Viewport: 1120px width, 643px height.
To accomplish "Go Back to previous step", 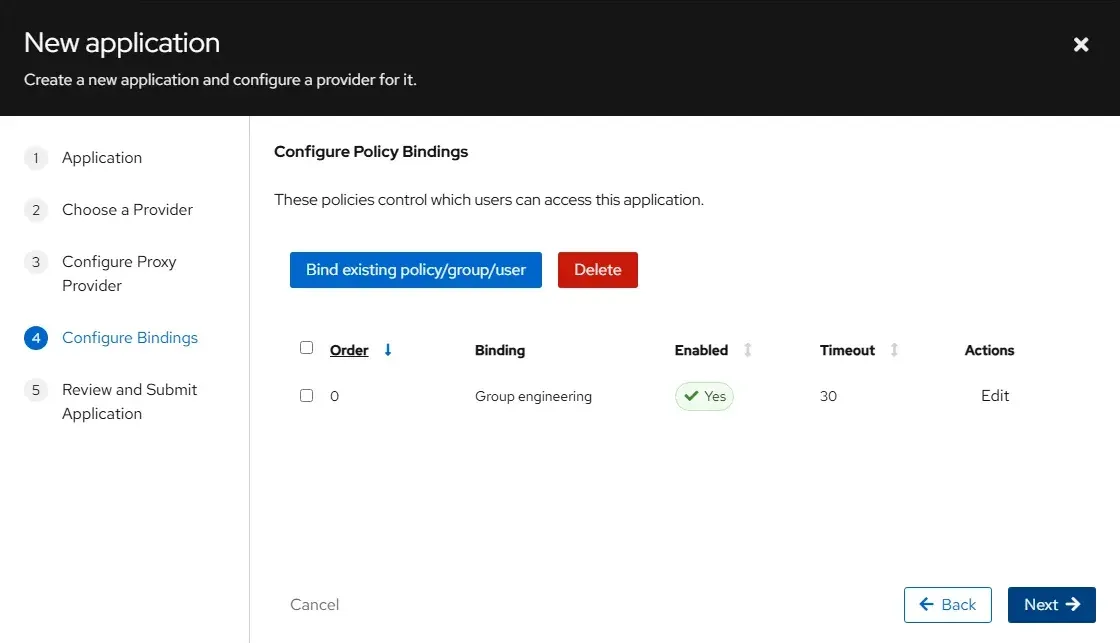I will click(947, 605).
